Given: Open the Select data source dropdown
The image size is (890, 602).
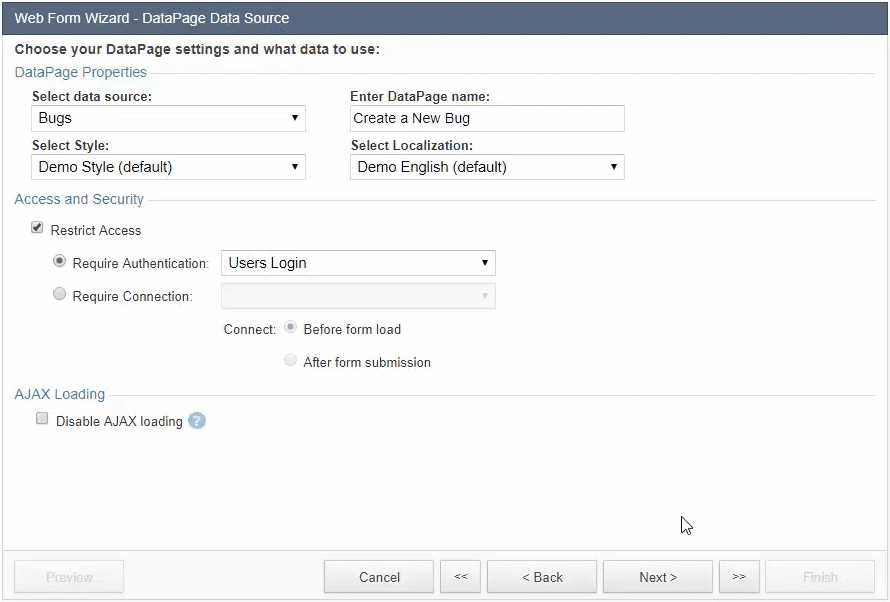Looking at the screenshot, I should click(168, 118).
